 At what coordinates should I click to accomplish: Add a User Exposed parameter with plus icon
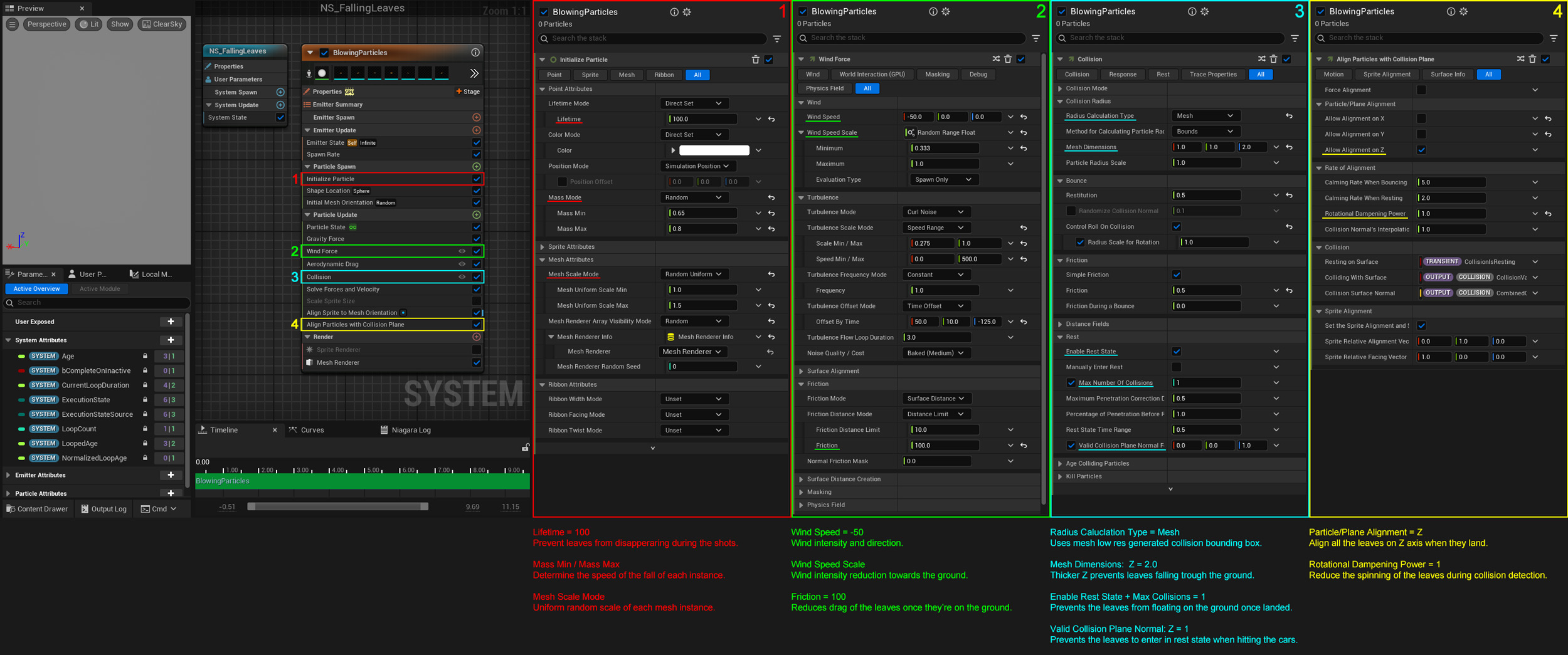[171, 322]
